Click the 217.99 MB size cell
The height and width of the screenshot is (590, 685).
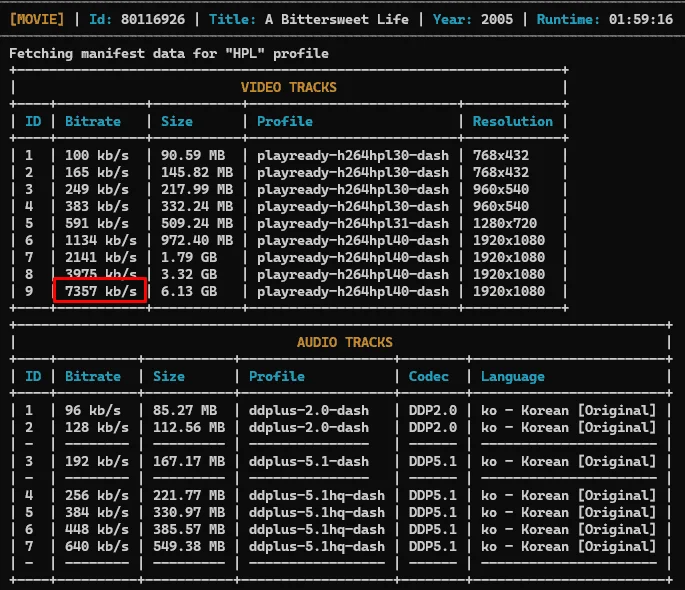pyautogui.click(x=197, y=190)
